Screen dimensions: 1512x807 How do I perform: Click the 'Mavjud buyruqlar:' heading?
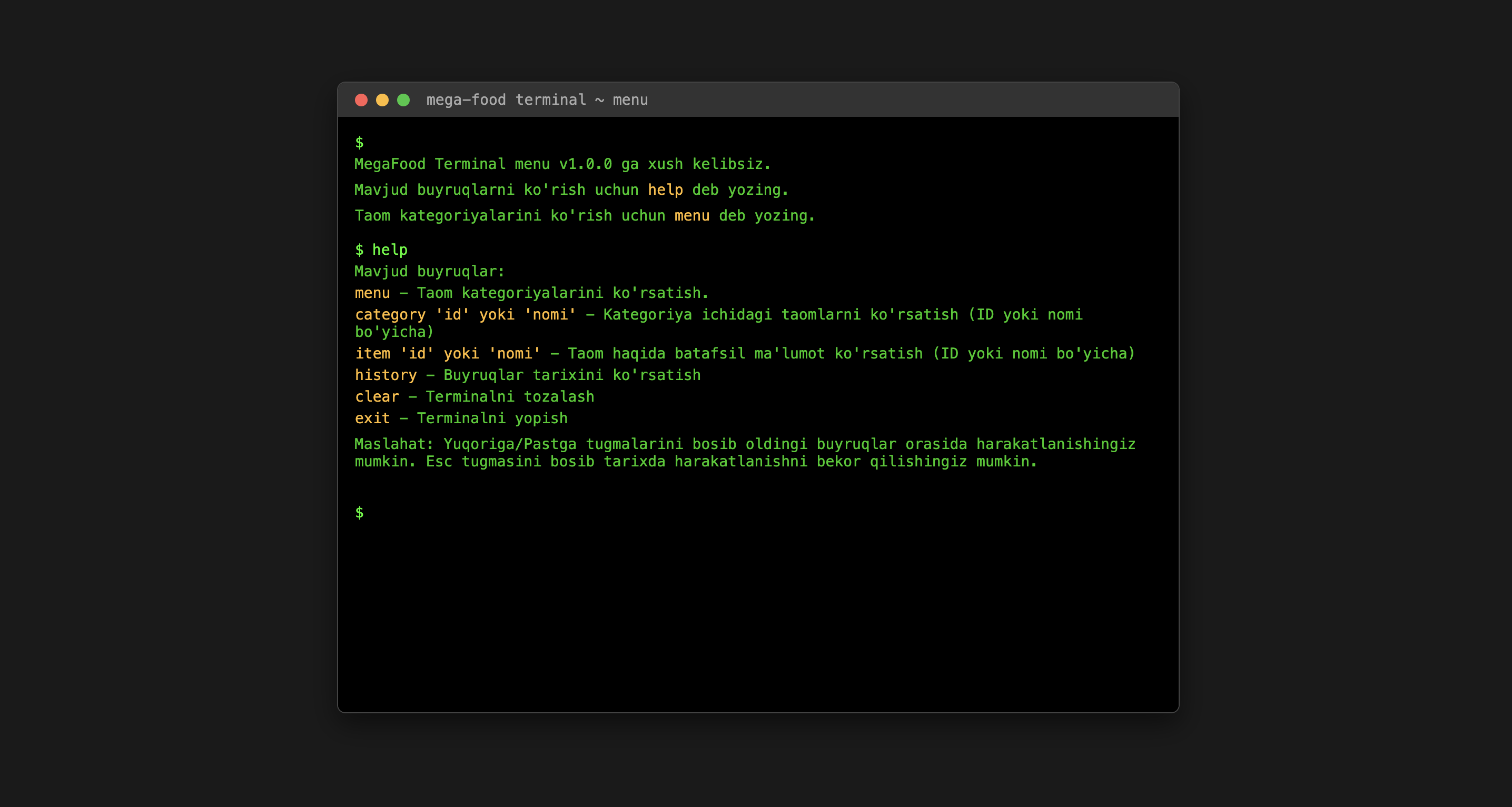429,272
